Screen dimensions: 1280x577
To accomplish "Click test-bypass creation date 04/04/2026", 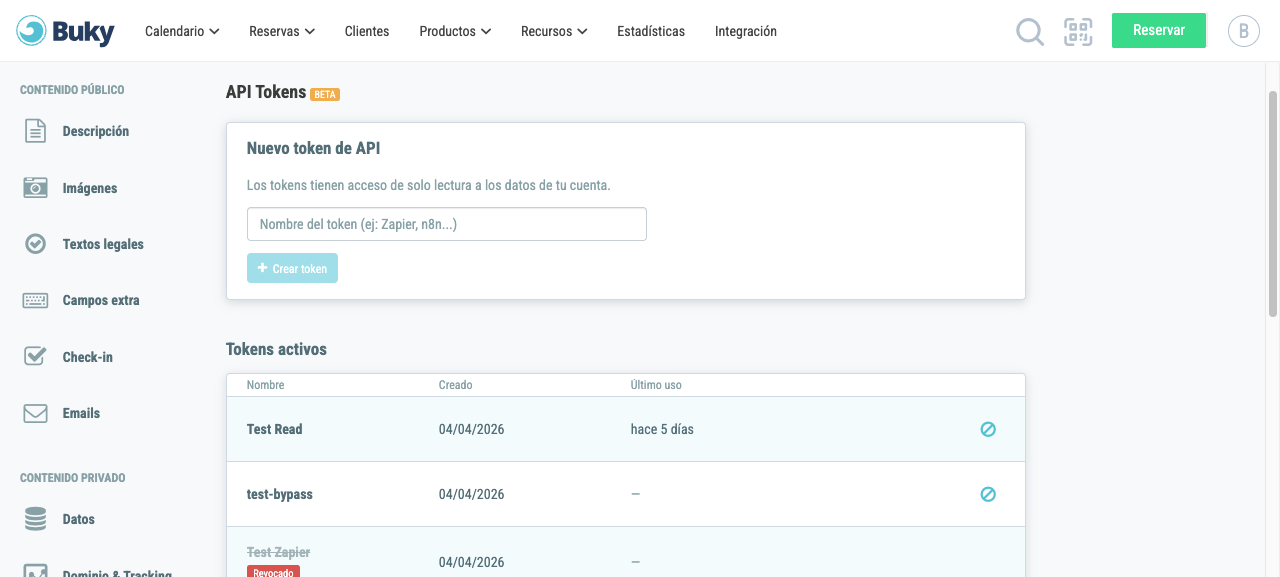I will 471,494.
